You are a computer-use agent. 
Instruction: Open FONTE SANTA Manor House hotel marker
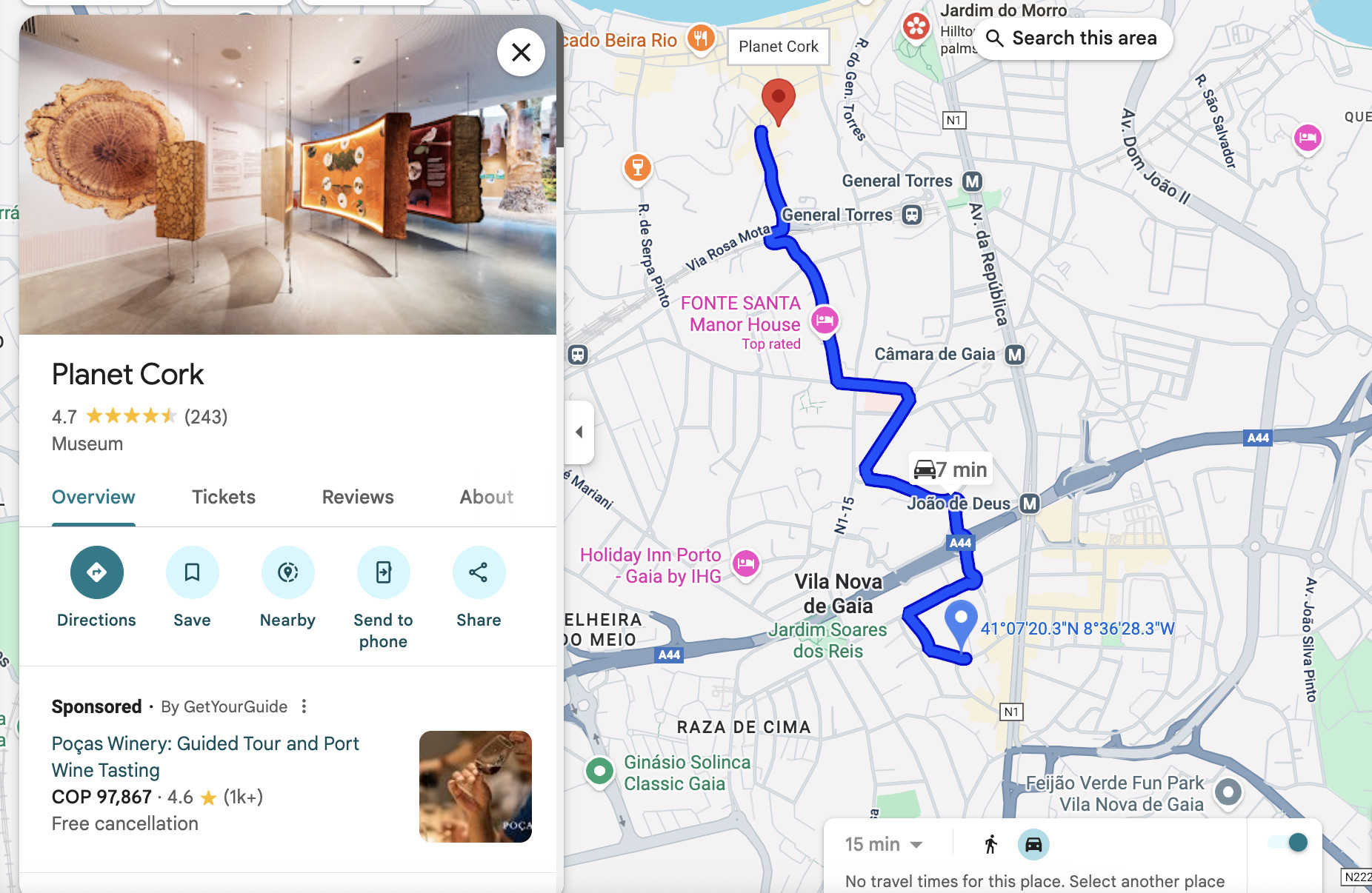pos(825,321)
